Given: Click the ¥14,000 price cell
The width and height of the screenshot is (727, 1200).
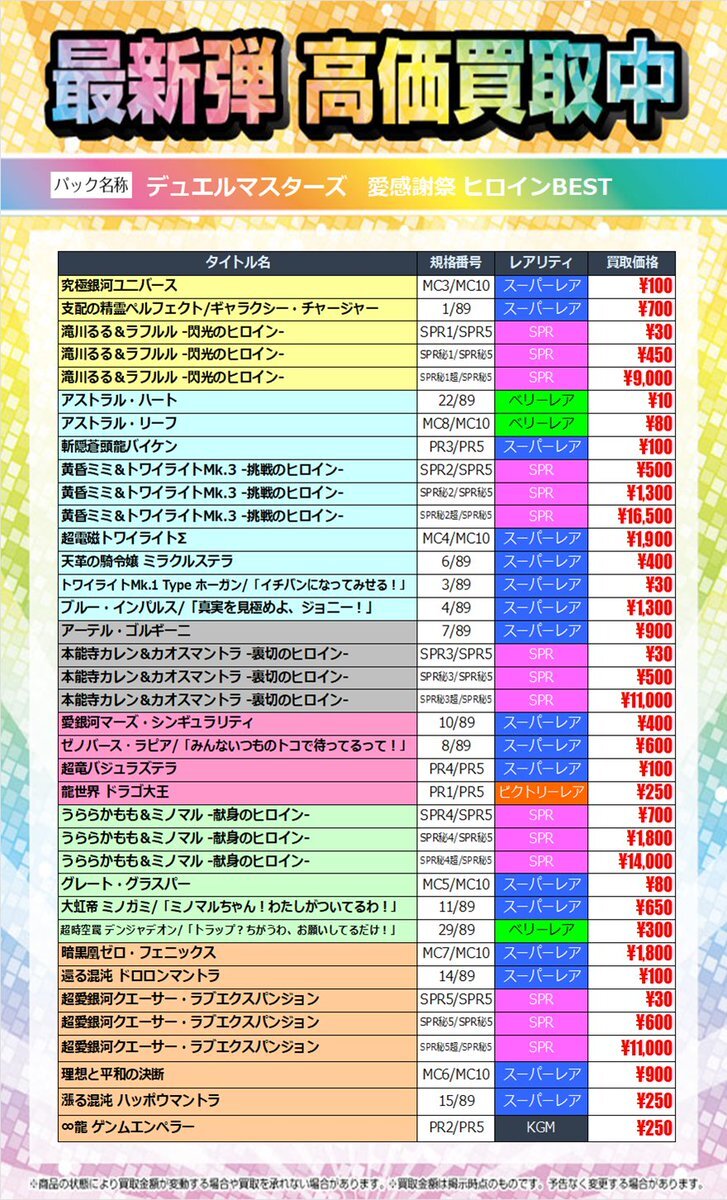Looking at the screenshot, I should [x=632, y=861].
